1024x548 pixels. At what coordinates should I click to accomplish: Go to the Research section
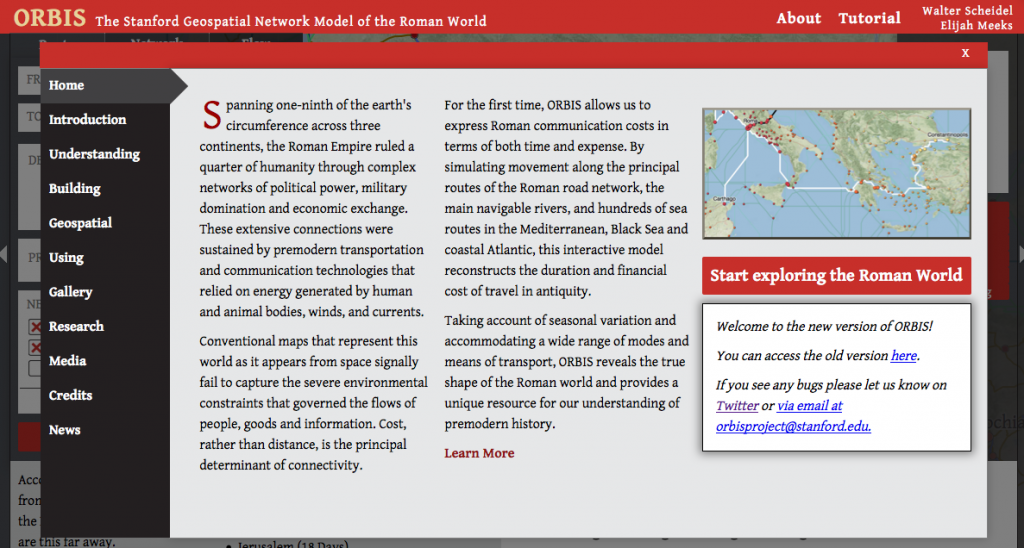point(76,327)
